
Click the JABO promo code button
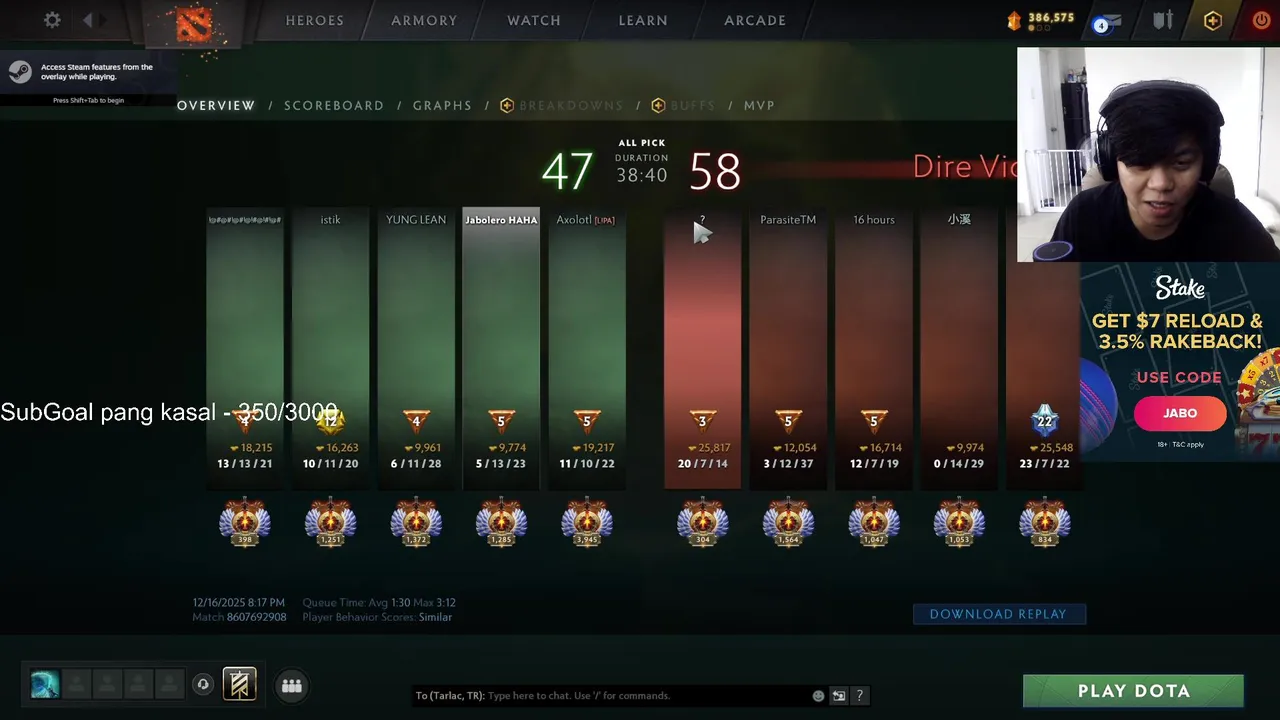[x=1180, y=413]
